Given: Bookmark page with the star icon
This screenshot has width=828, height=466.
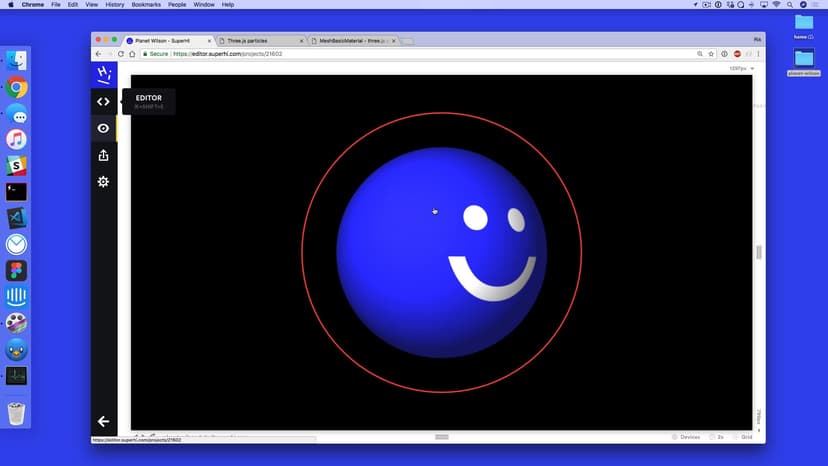Looking at the screenshot, I should click(x=710, y=54).
